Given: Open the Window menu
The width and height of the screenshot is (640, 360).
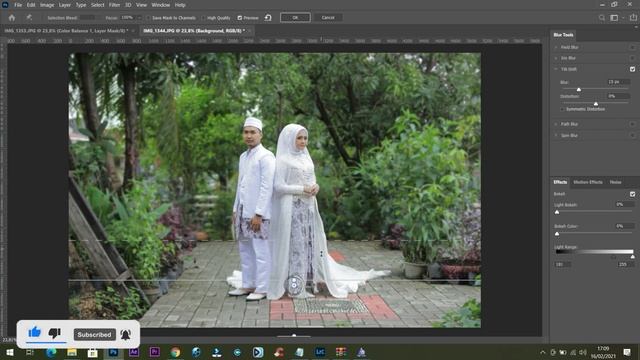Looking at the screenshot, I should [x=161, y=5].
